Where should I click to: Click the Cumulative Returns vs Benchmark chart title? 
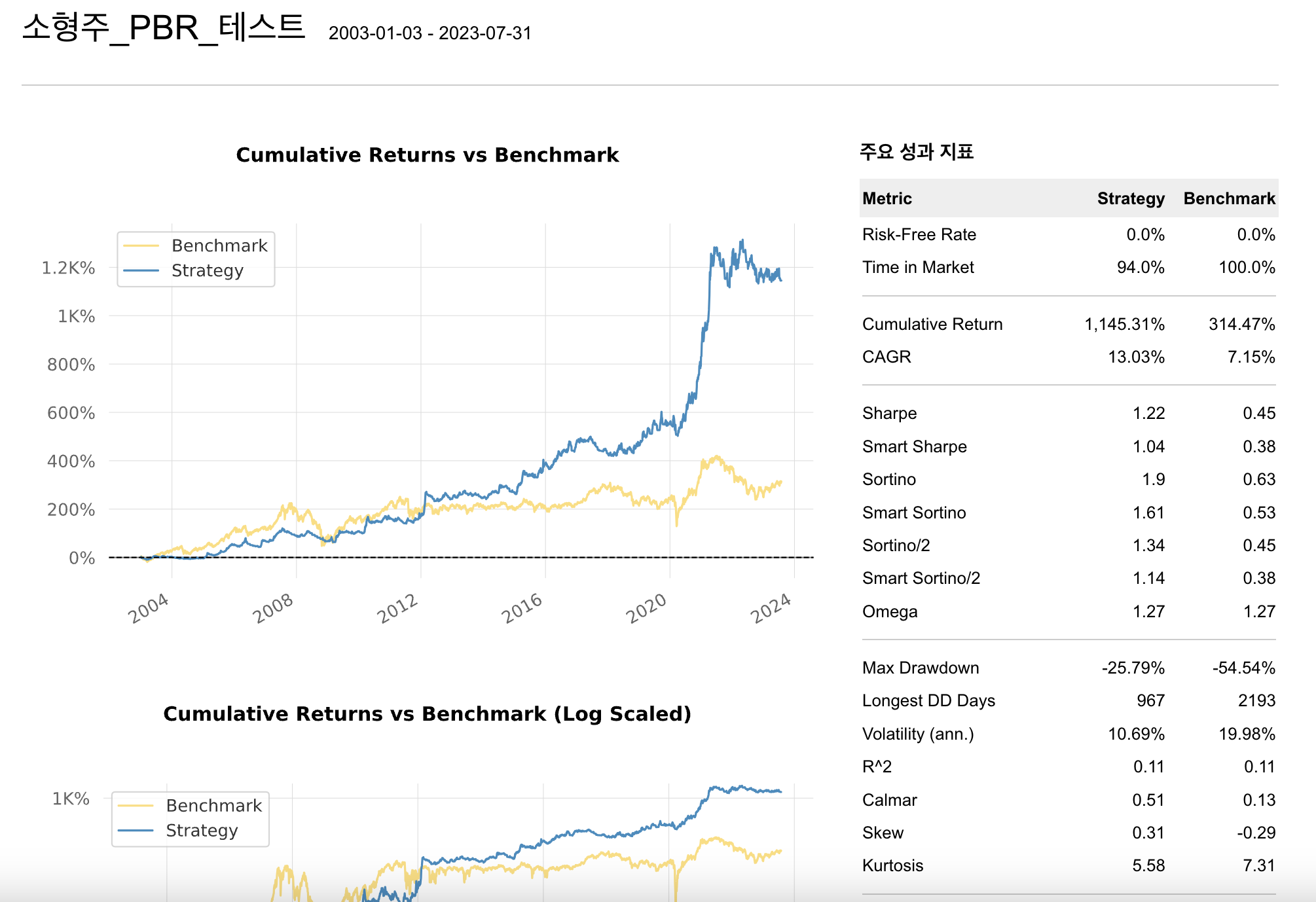427,154
